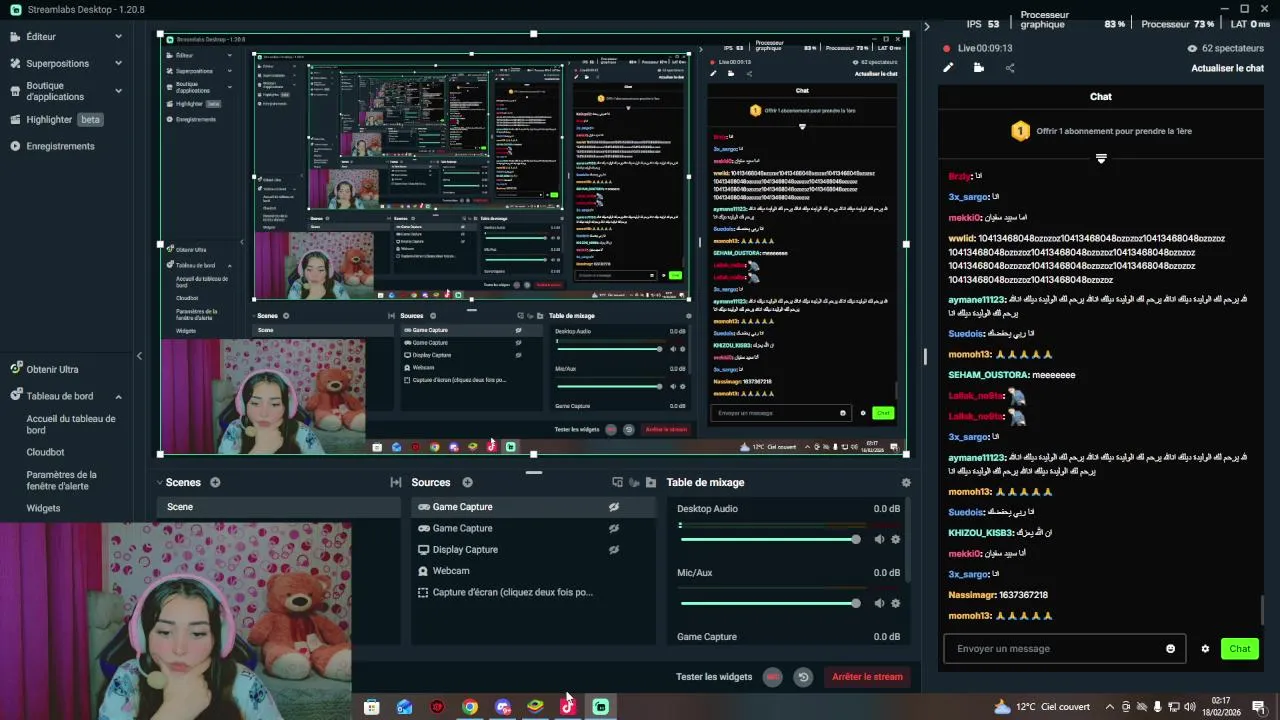Adjust Desktop Audio volume slider
This screenshot has width=1280, height=720.
[x=770, y=539]
